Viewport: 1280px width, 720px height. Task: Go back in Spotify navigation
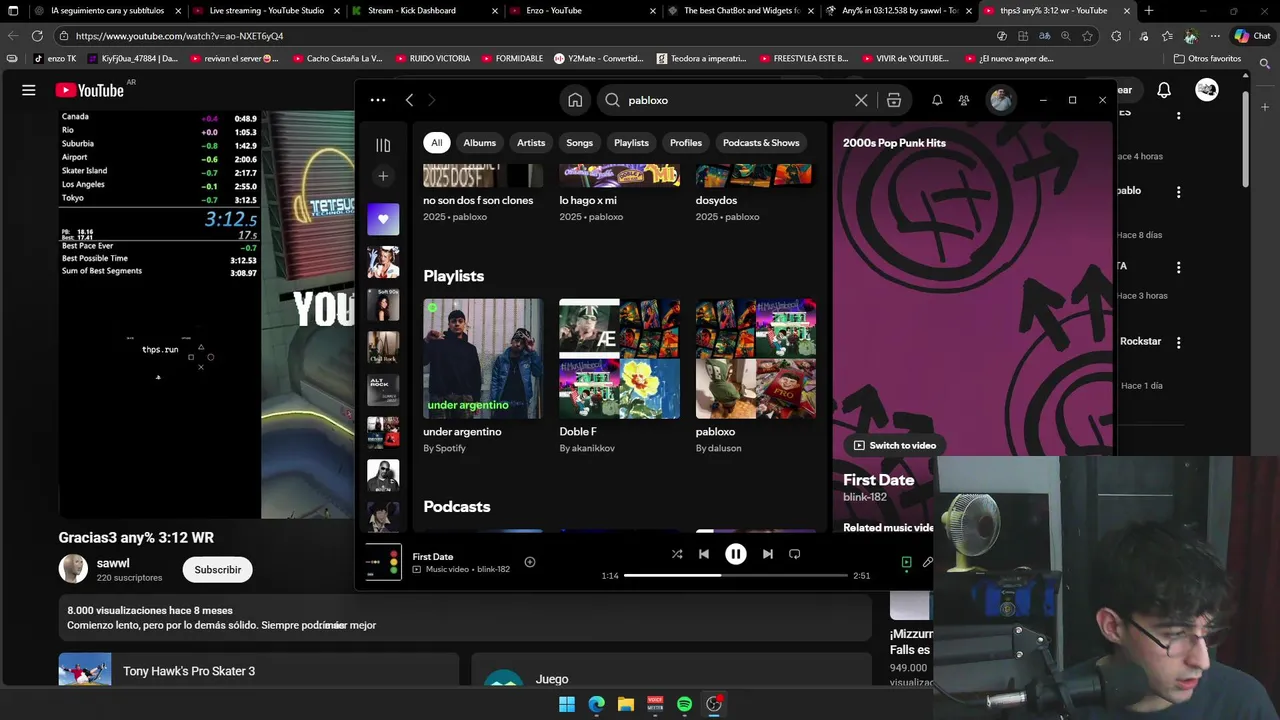(409, 100)
